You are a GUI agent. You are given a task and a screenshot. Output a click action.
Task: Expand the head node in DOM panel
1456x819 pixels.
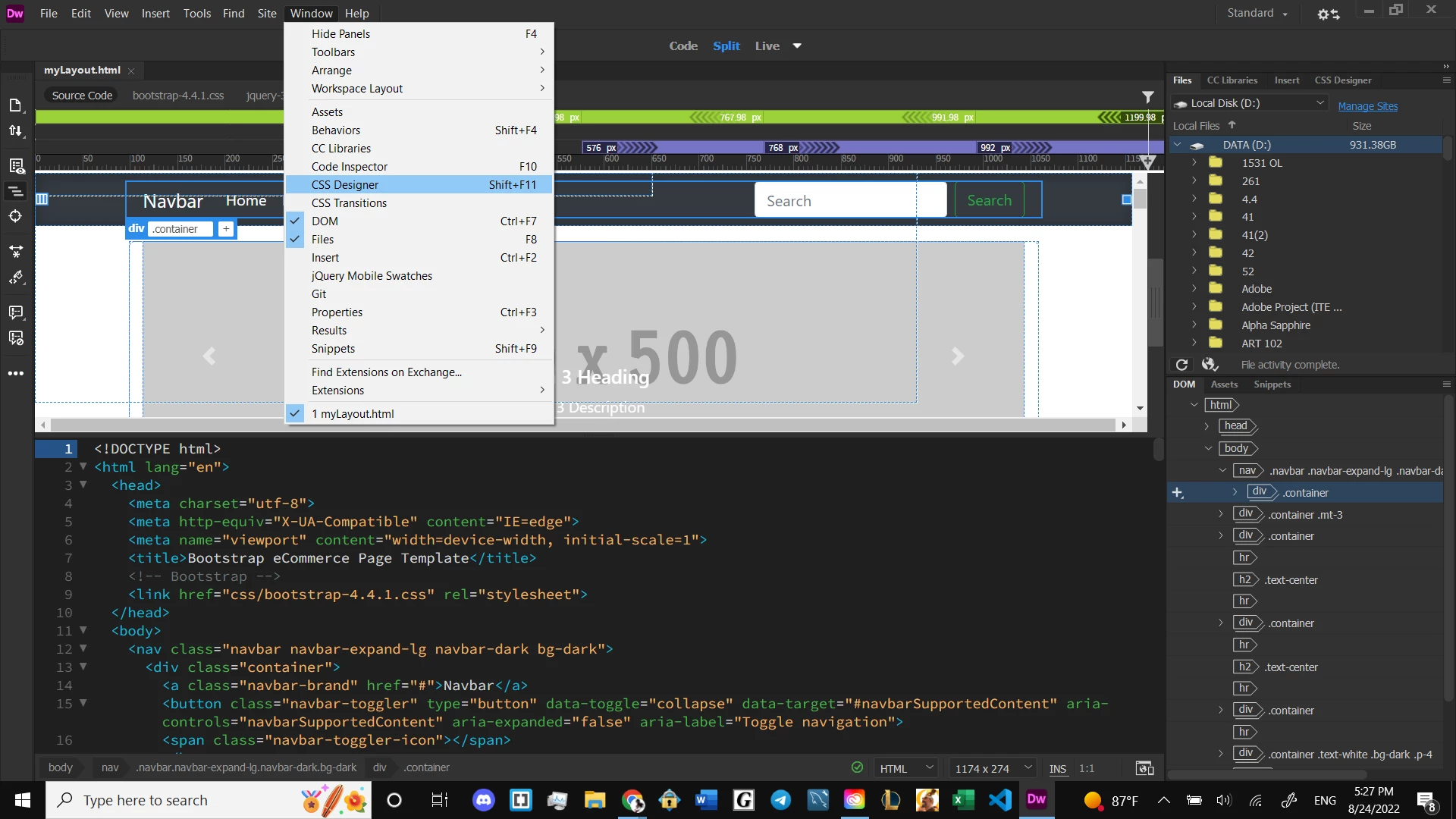coord(1207,426)
